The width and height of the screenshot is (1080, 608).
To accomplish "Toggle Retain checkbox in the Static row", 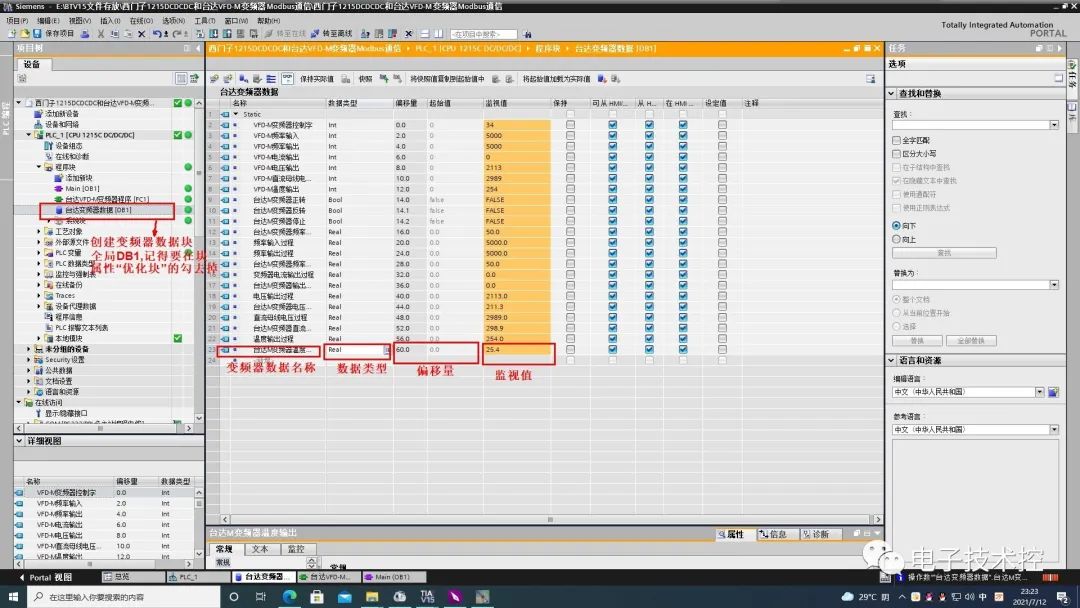I will click(x=570, y=114).
